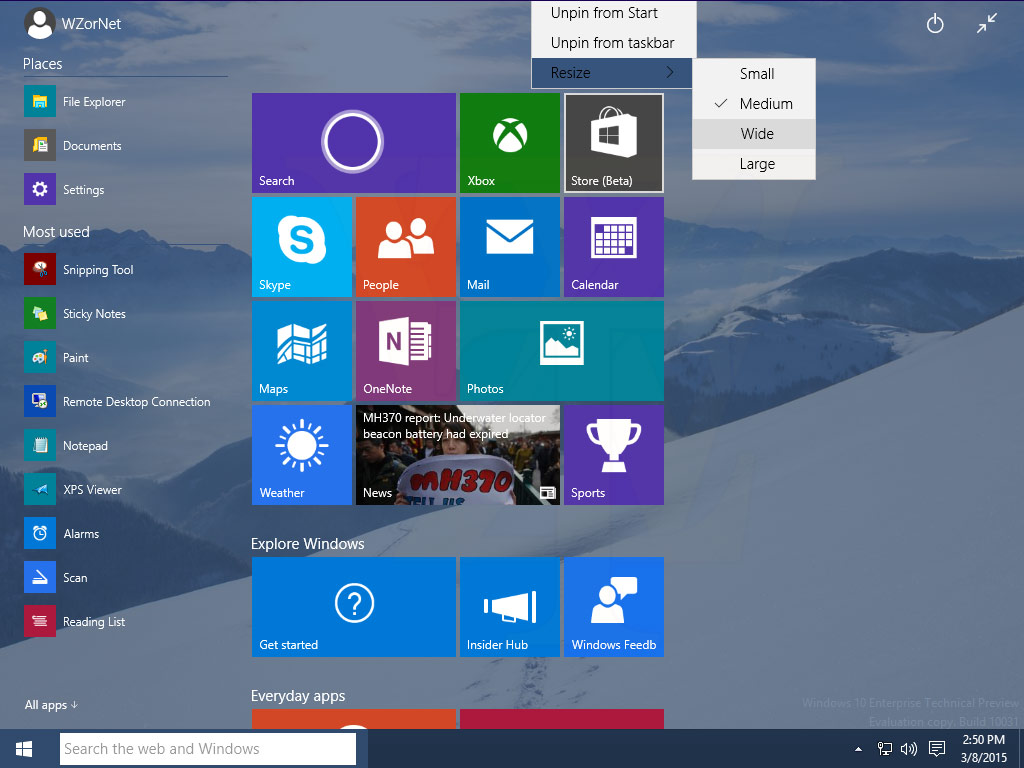Launch Notepad from Most used
Image resolution: width=1024 pixels, height=768 pixels.
click(x=66, y=445)
